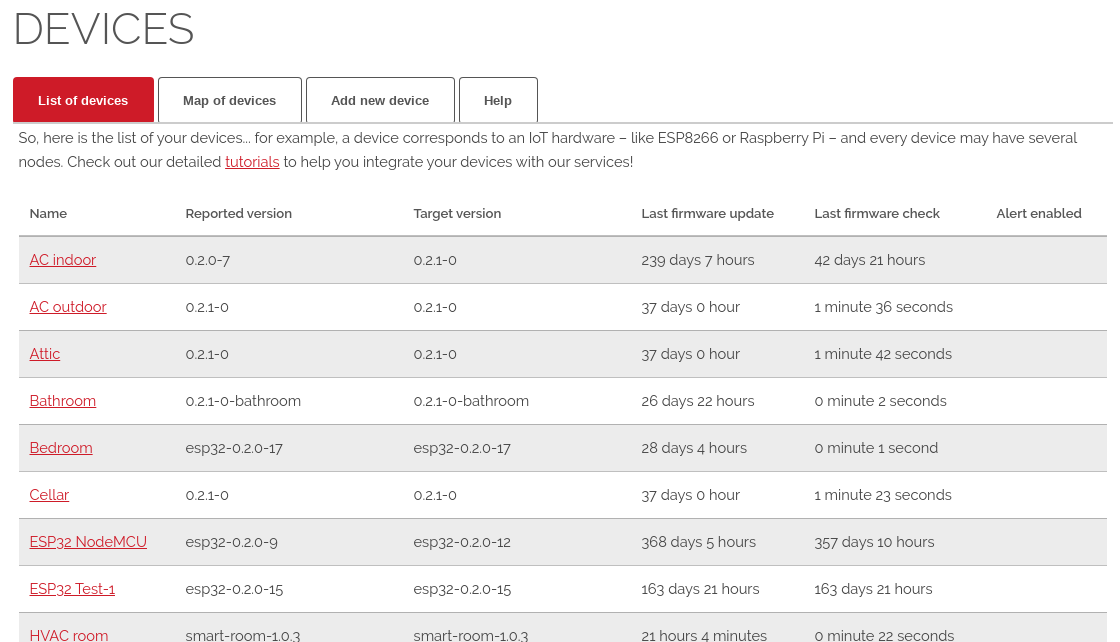
Task: Open the HVAC room device
Action: pos(69,635)
